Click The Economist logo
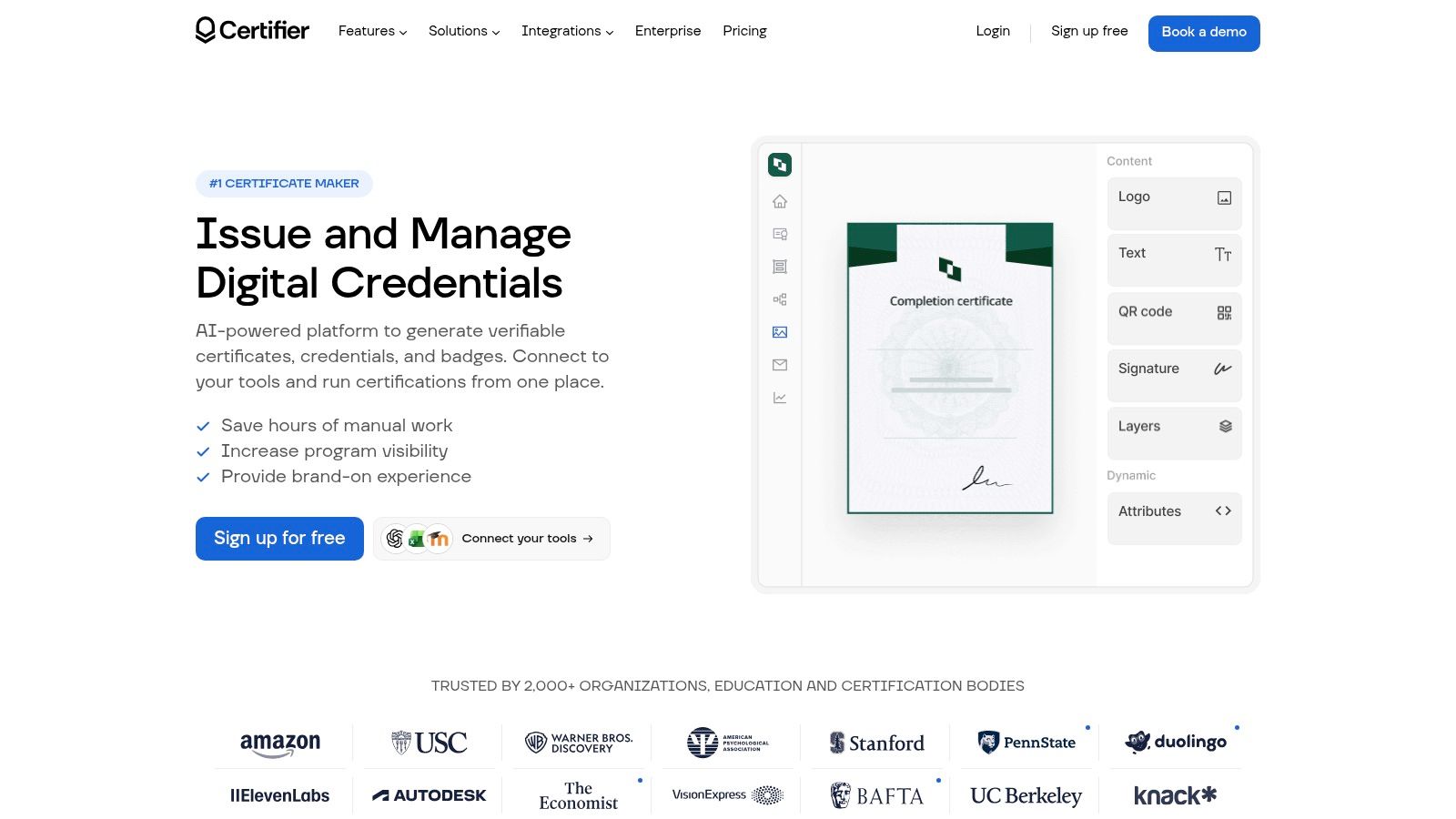 579,795
